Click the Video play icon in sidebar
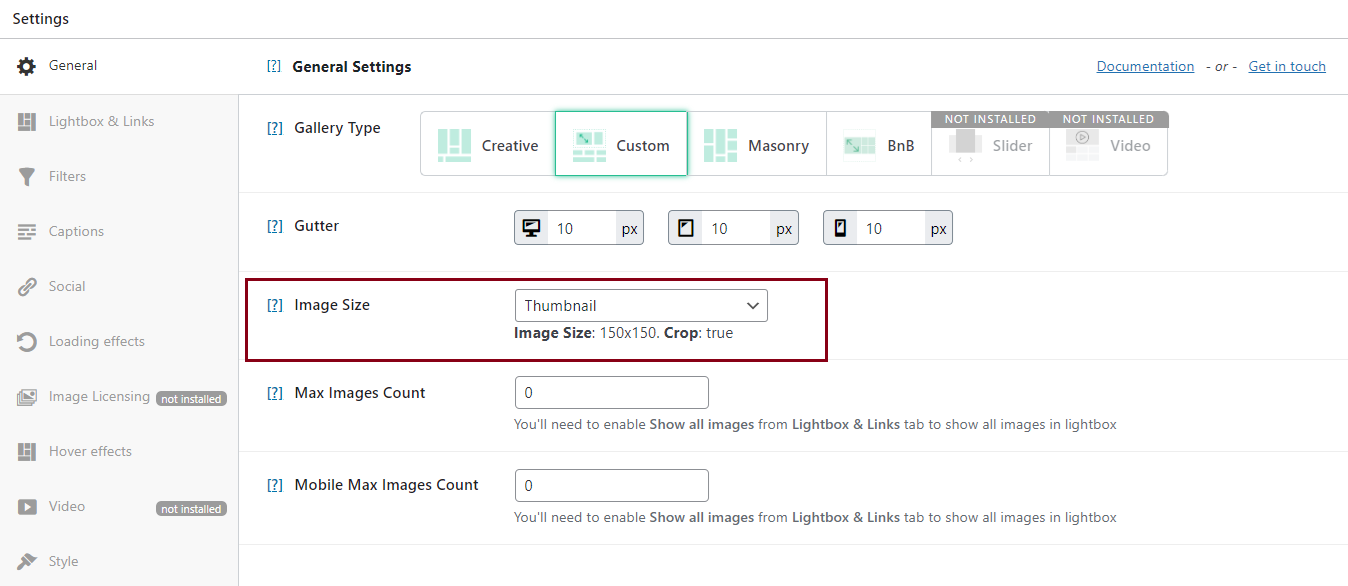1348x586 pixels. pos(27,507)
